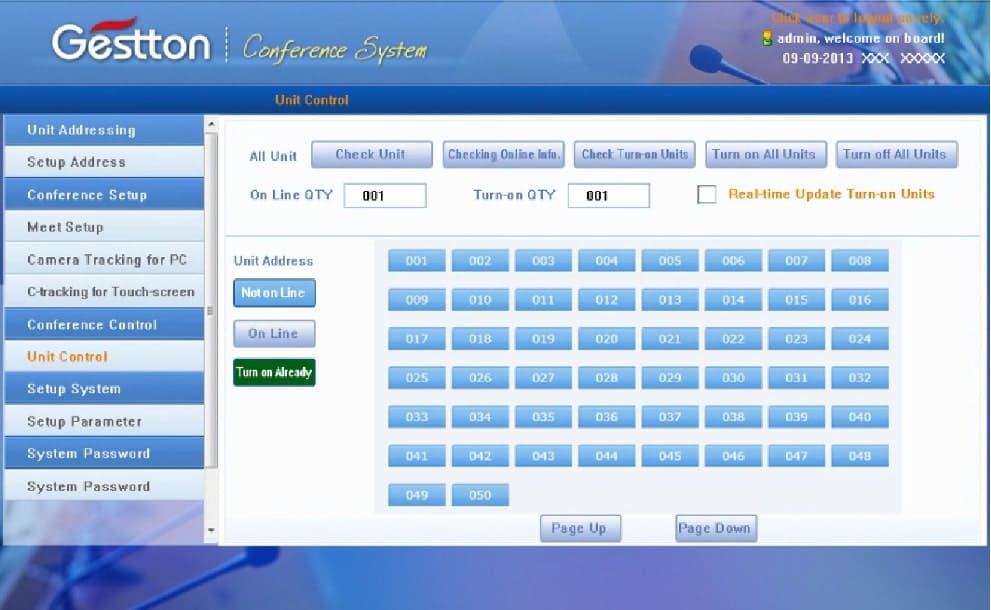Click Check Turn-on Units button
The height and width of the screenshot is (610, 991).
[x=635, y=154]
